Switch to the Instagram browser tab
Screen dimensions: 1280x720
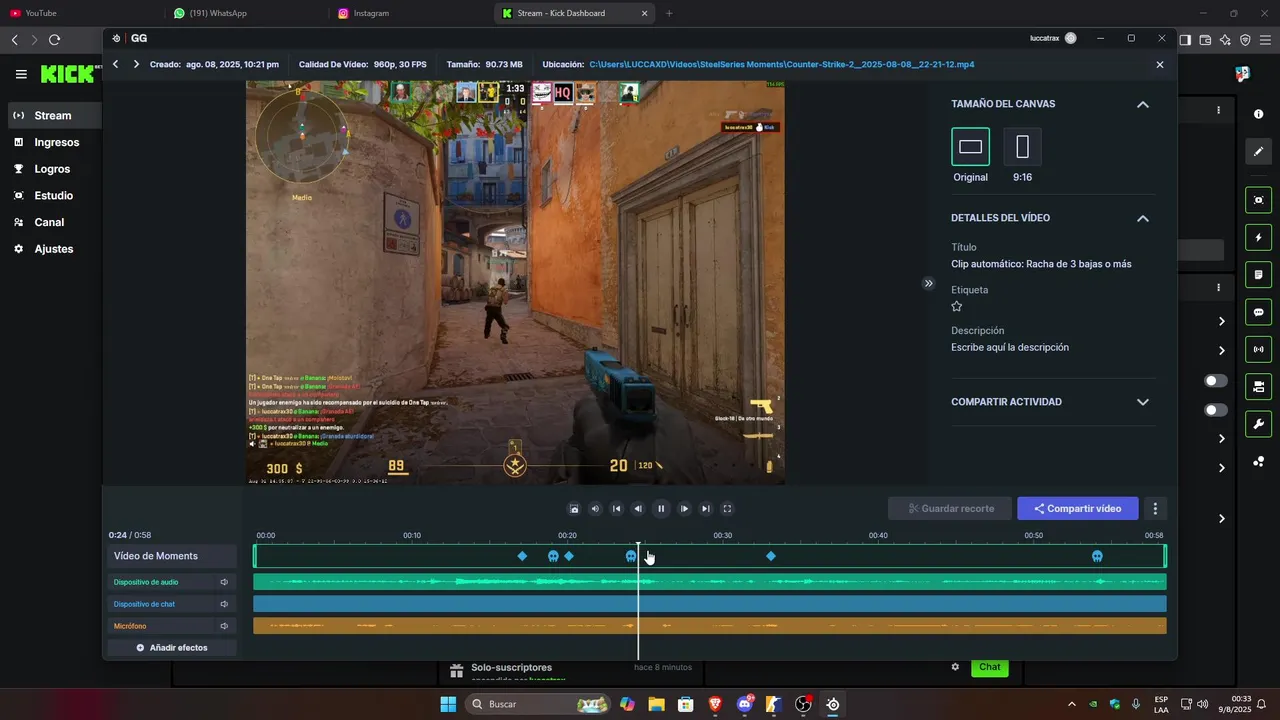pos(410,13)
